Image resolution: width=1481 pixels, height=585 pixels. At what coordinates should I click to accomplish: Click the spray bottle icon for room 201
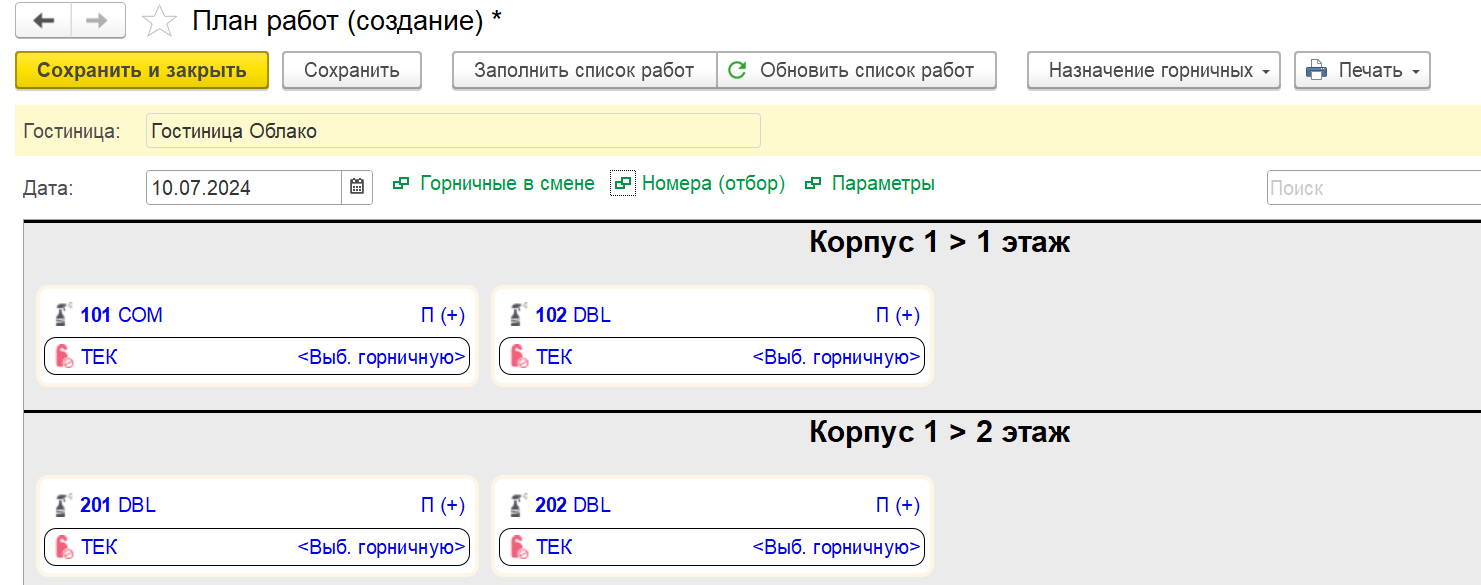pyautogui.click(x=62, y=505)
